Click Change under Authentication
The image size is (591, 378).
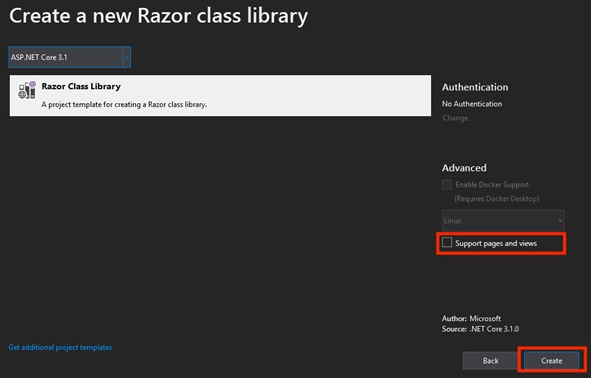pos(455,118)
